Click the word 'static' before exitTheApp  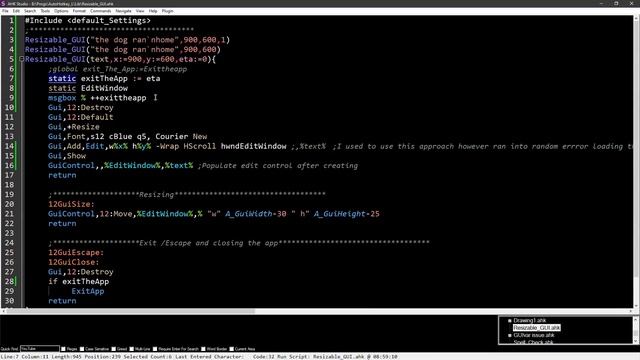click(x=62, y=78)
